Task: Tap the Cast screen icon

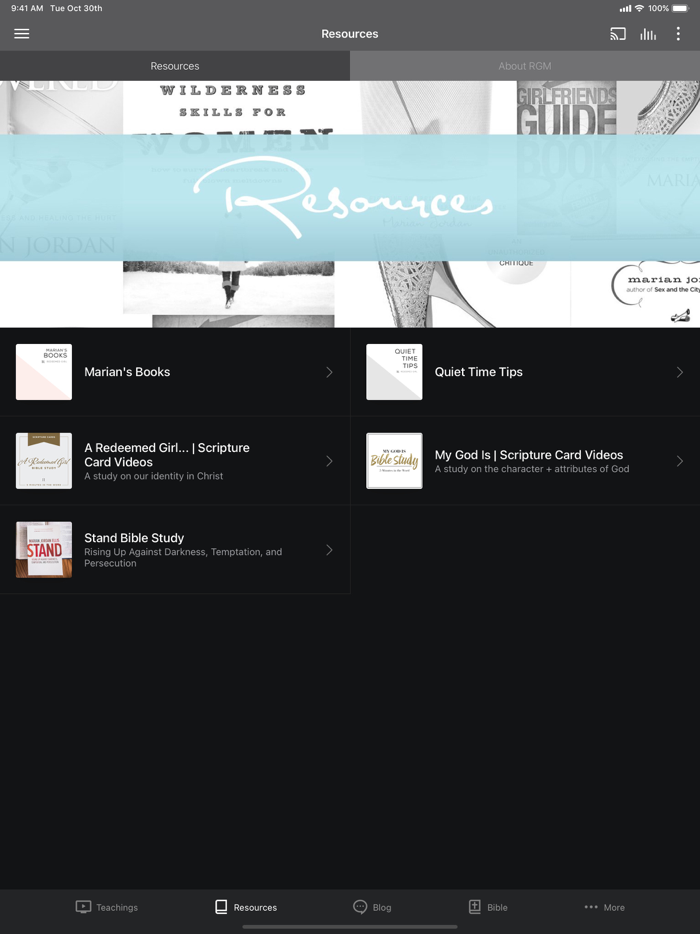Action: 618,34
